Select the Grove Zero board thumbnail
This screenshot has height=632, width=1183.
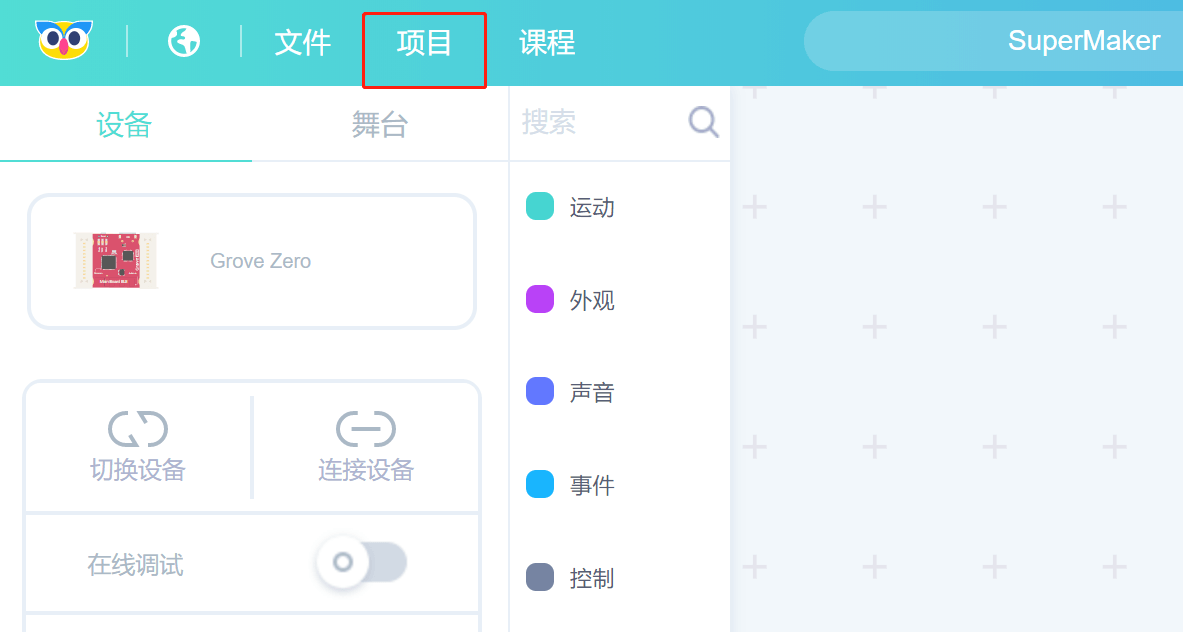tap(116, 261)
